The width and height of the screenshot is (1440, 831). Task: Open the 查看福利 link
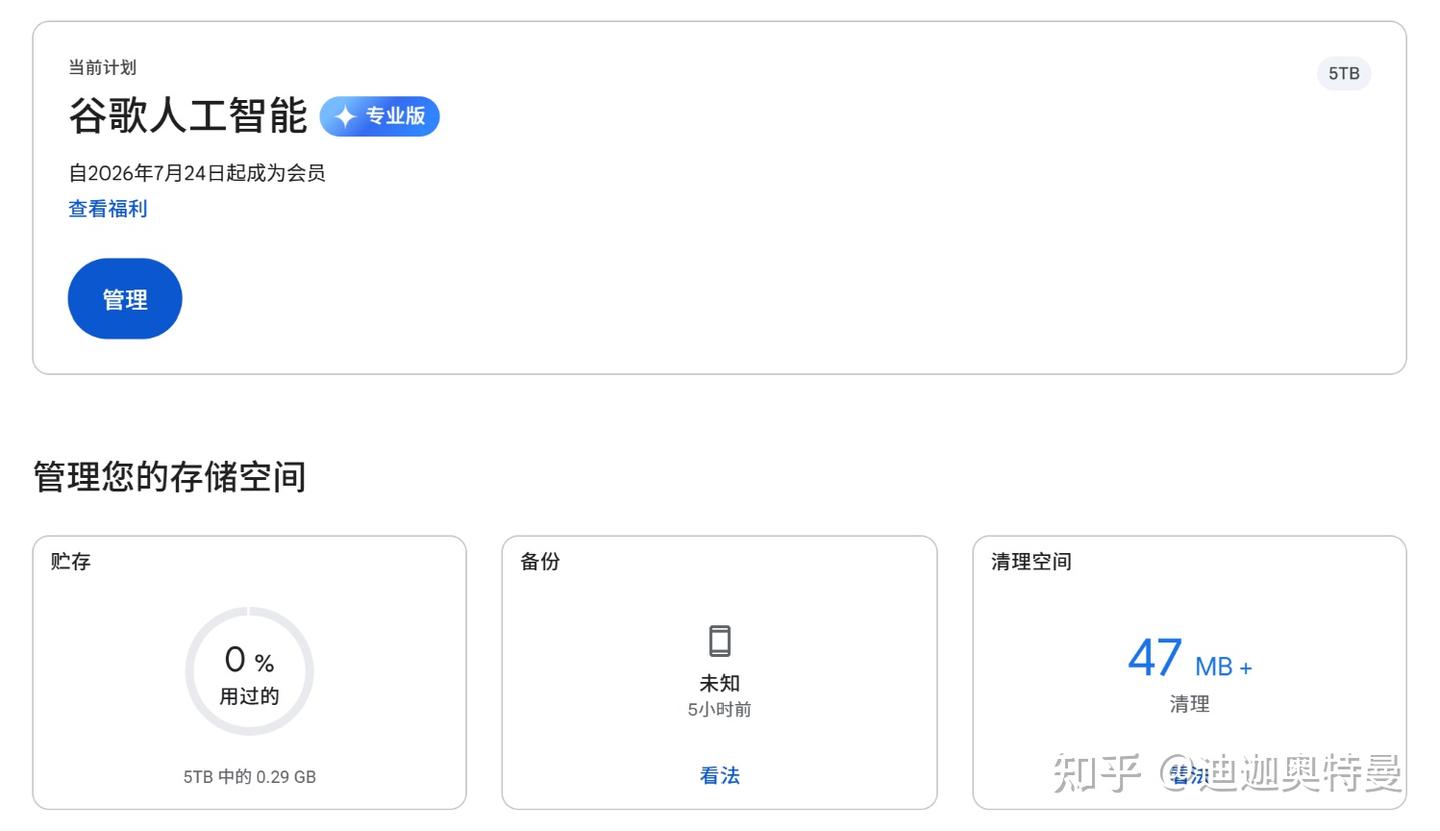pos(108,209)
